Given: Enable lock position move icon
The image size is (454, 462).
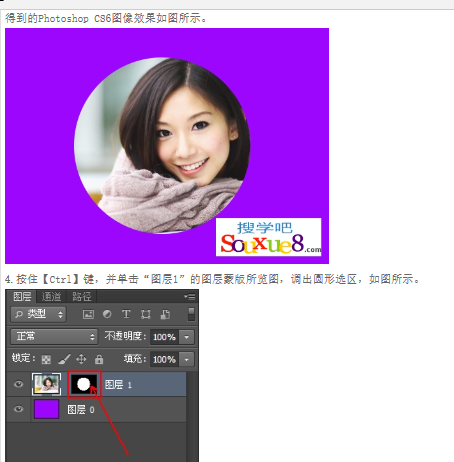Looking at the screenshot, I should coord(81,359).
